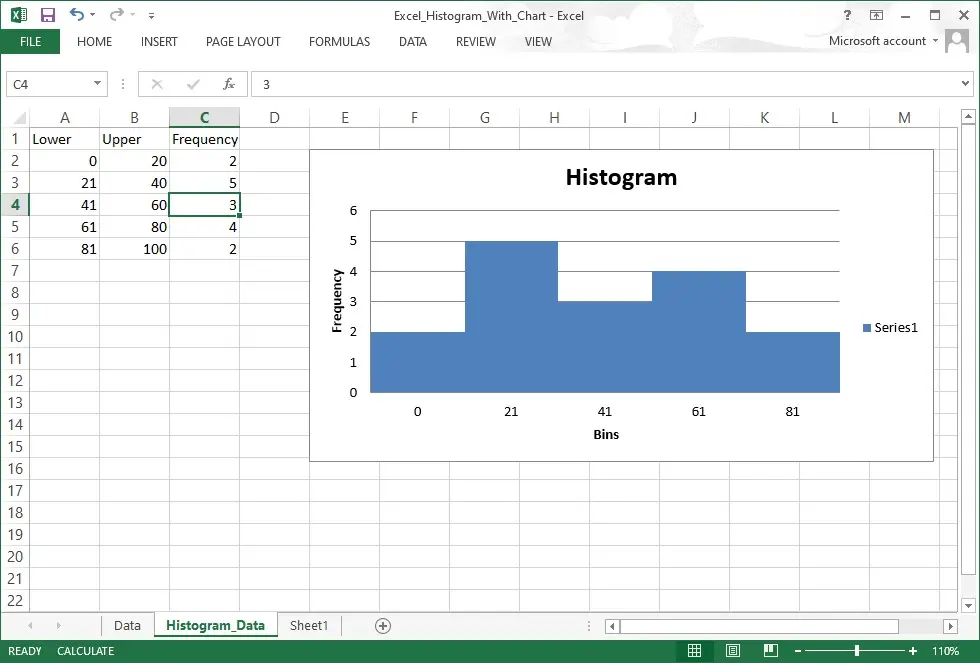
Task: Open the FILE backstage button
Action: click(30, 42)
